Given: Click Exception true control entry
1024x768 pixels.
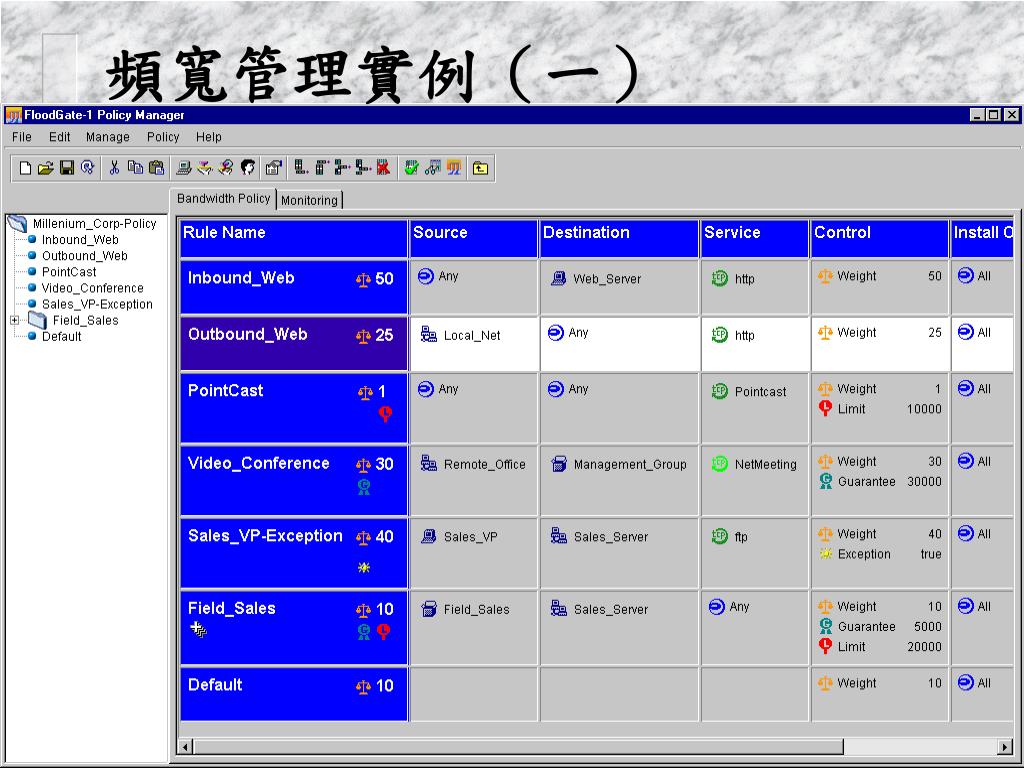Looking at the screenshot, I should tap(880, 554).
